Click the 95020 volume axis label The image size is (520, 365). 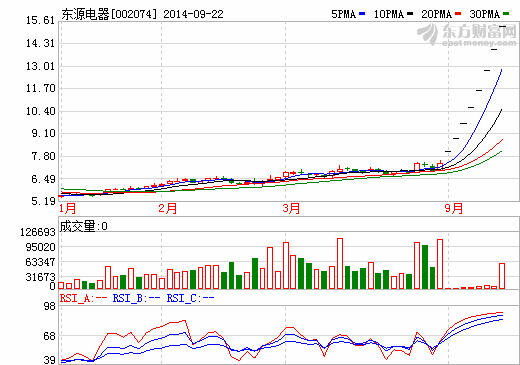tap(40, 247)
